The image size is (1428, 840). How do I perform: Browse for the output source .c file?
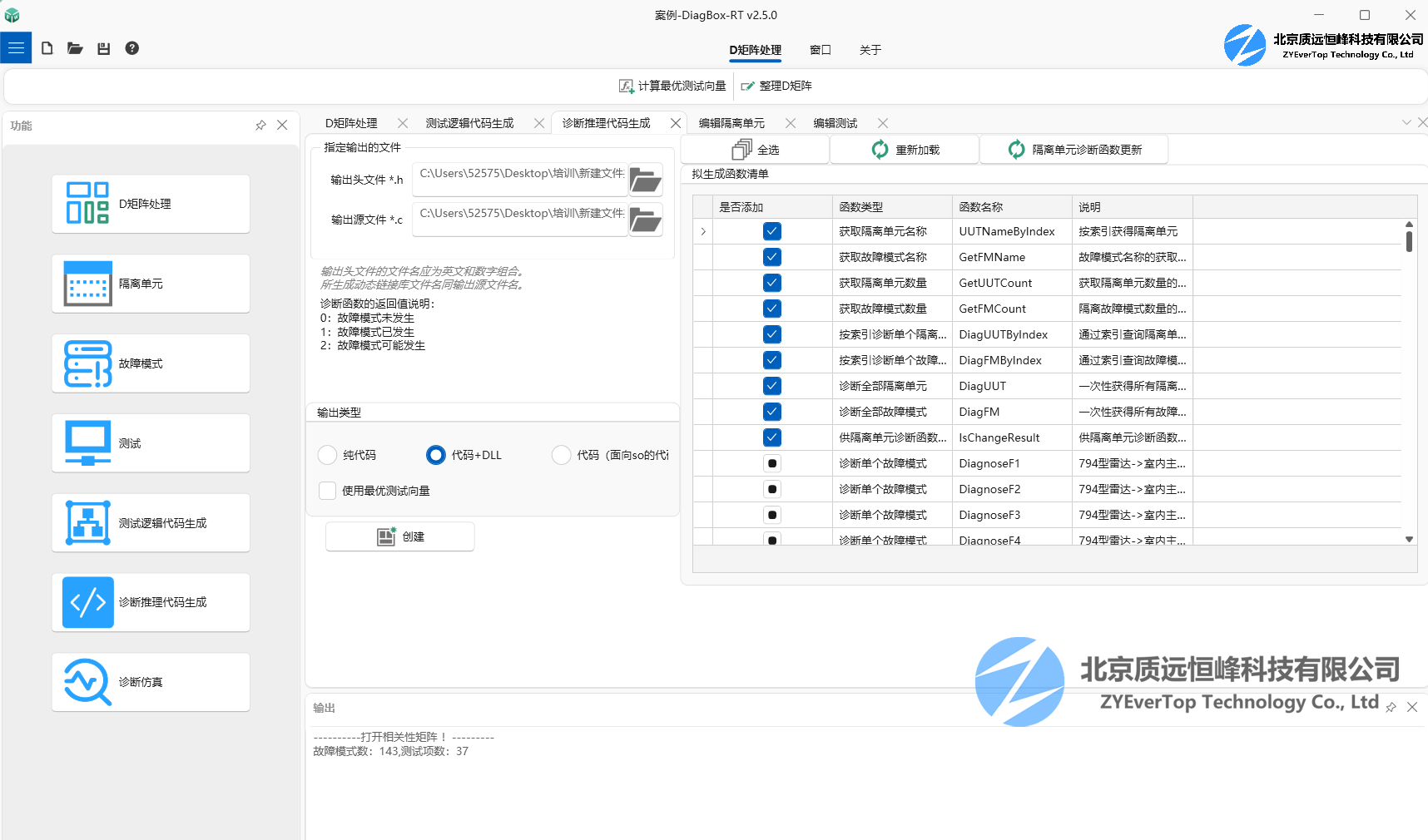pos(646,220)
